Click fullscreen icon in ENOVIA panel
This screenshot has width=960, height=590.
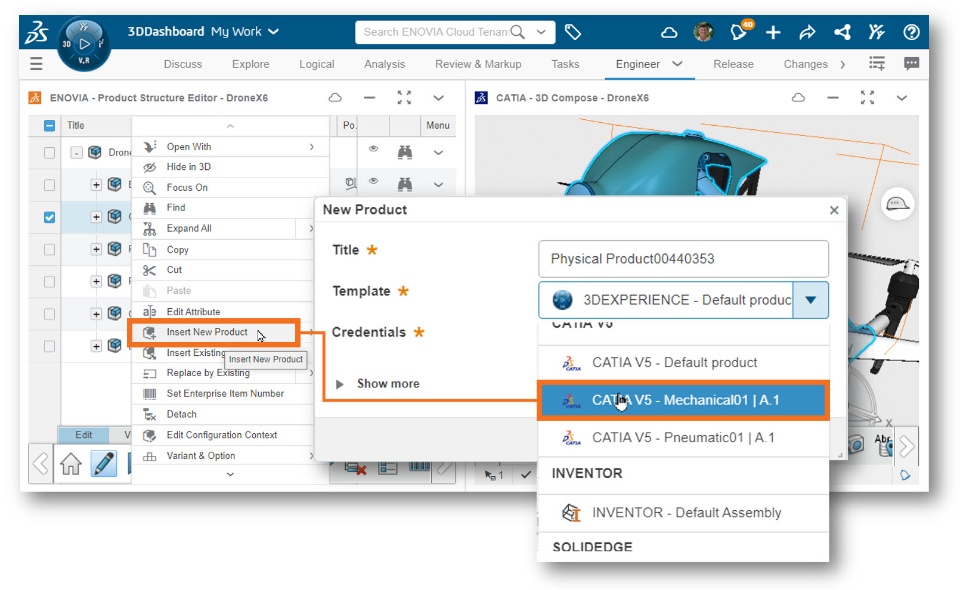(404, 97)
